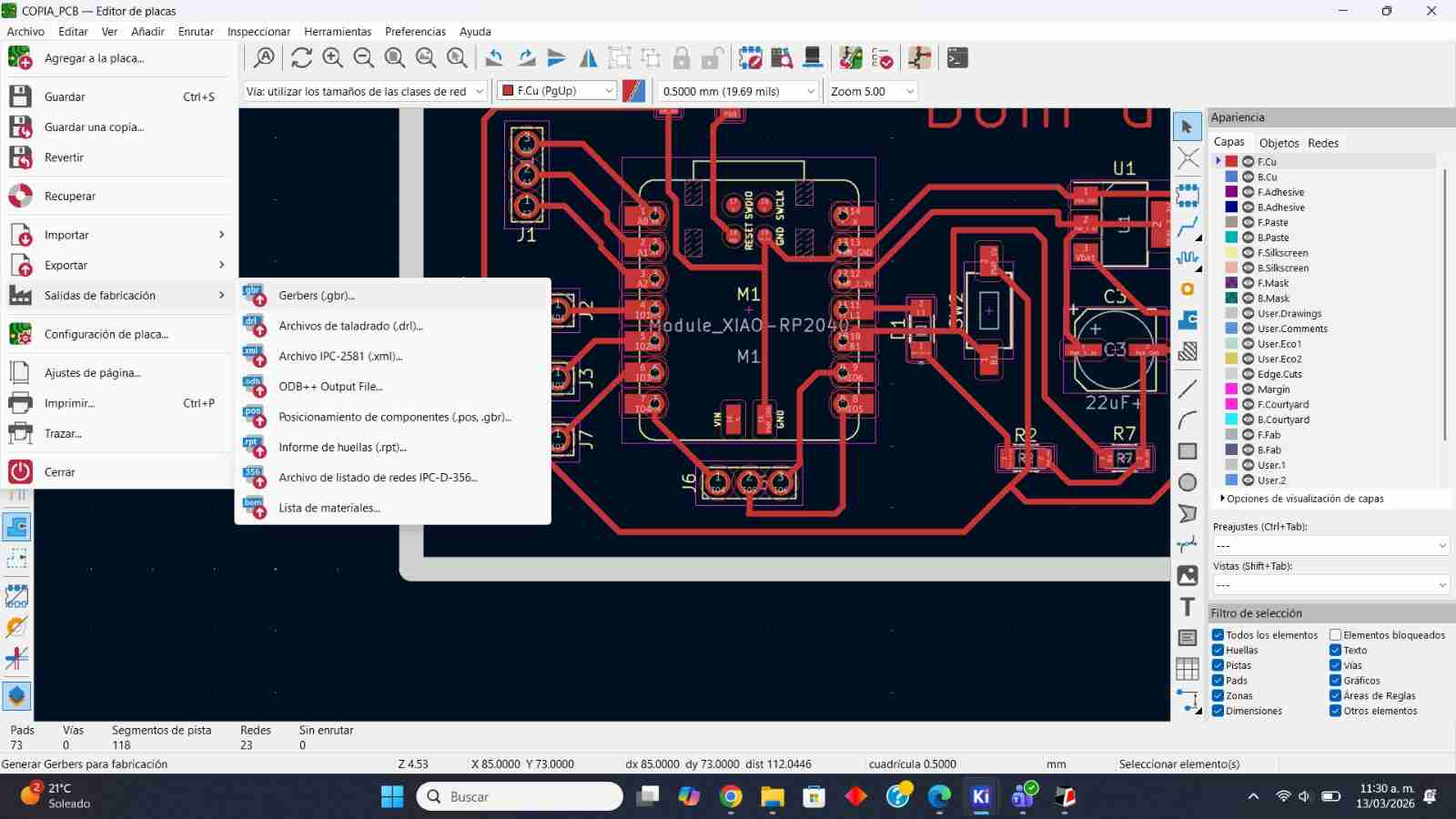Select the arrow selection tool

tap(1187, 127)
